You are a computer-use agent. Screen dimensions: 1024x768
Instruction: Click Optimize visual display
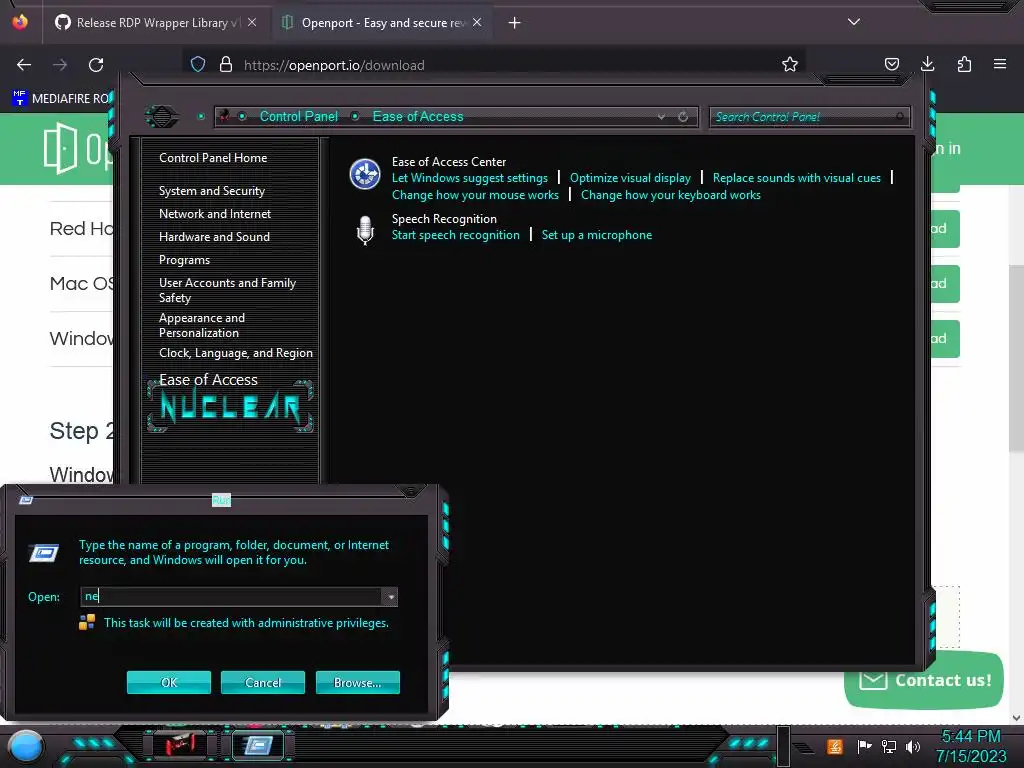tap(630, 178)
